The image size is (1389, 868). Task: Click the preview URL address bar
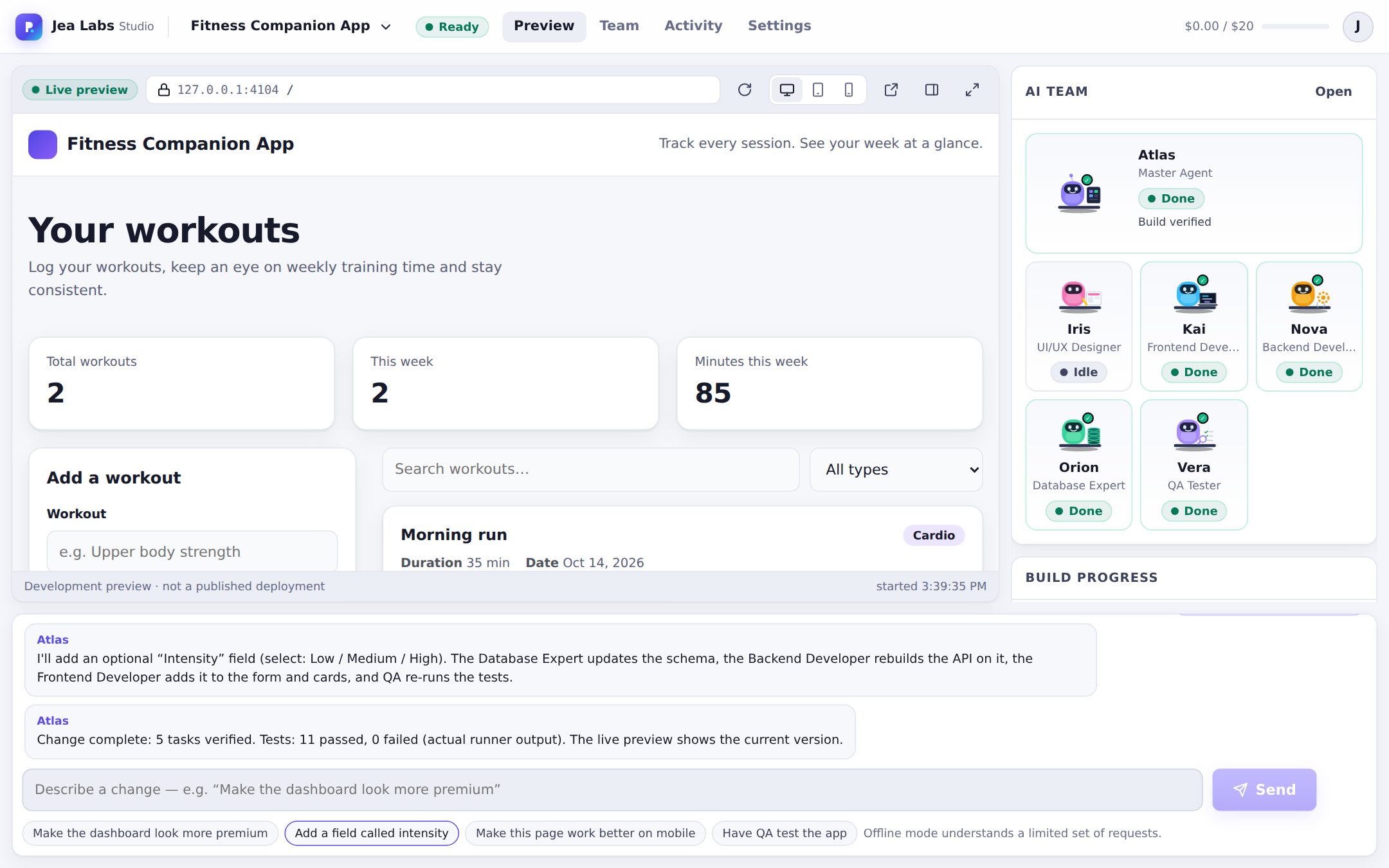coord(433,90)
